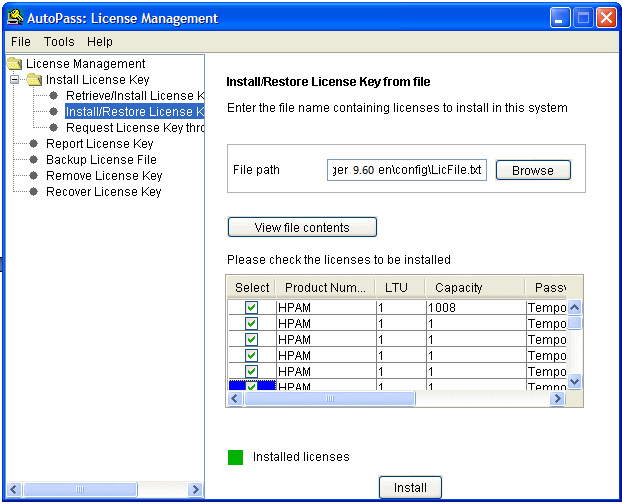Open Remove License Key in the tree
Image resolution: width=622 pixels, height=504 pixels.
(x=104, y=176)
